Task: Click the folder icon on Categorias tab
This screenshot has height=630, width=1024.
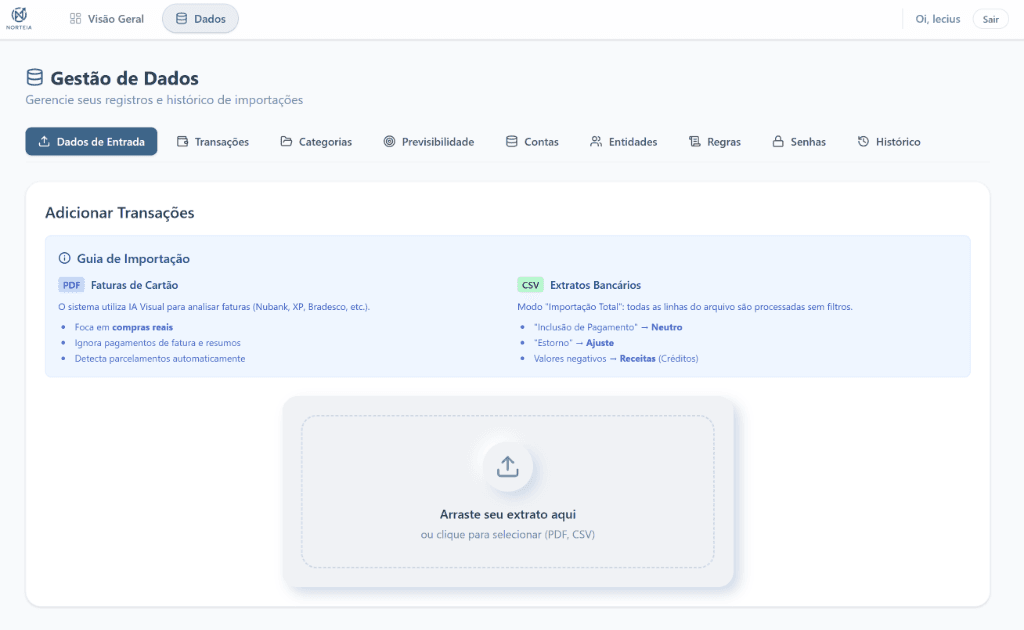Action: coord(286,142)
